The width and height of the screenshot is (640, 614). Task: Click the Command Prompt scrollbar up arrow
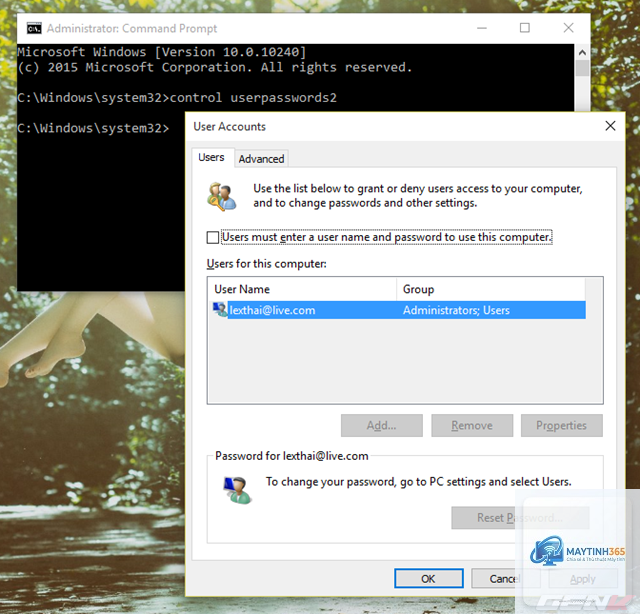click(x=582, y=52)
